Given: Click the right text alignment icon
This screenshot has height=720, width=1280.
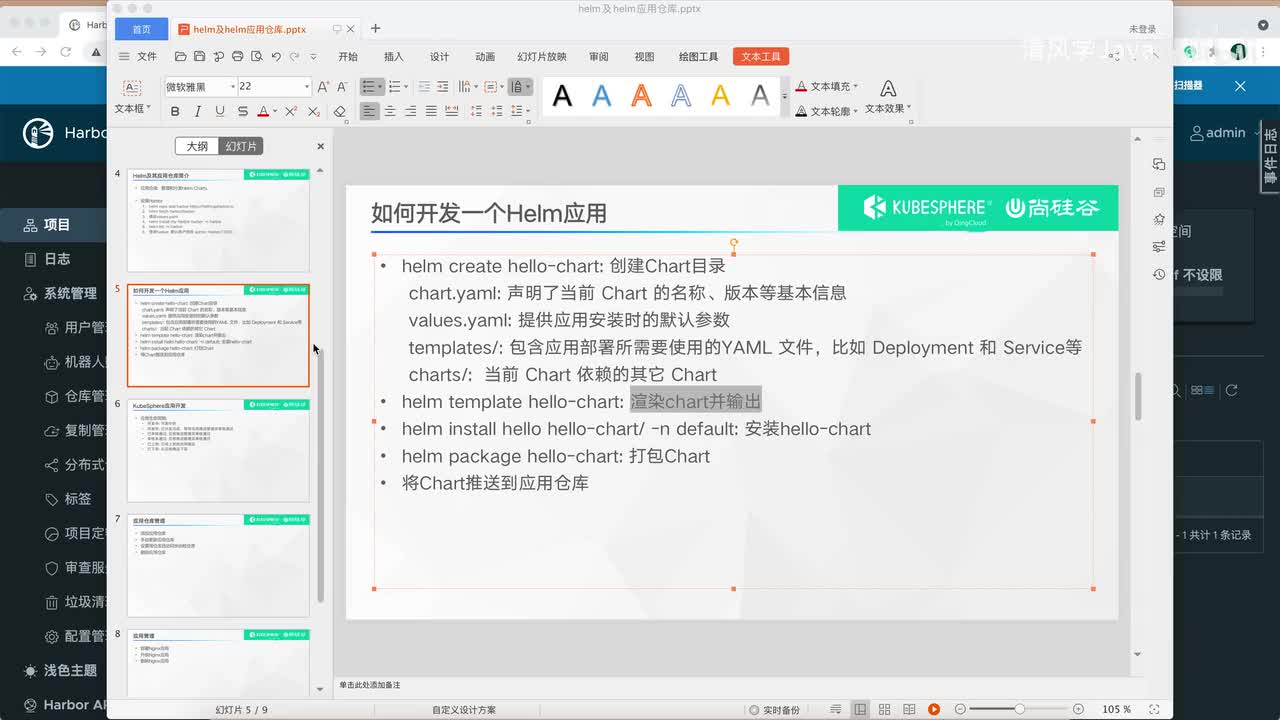Looking at the screenshot, I should tap(410, 112).
